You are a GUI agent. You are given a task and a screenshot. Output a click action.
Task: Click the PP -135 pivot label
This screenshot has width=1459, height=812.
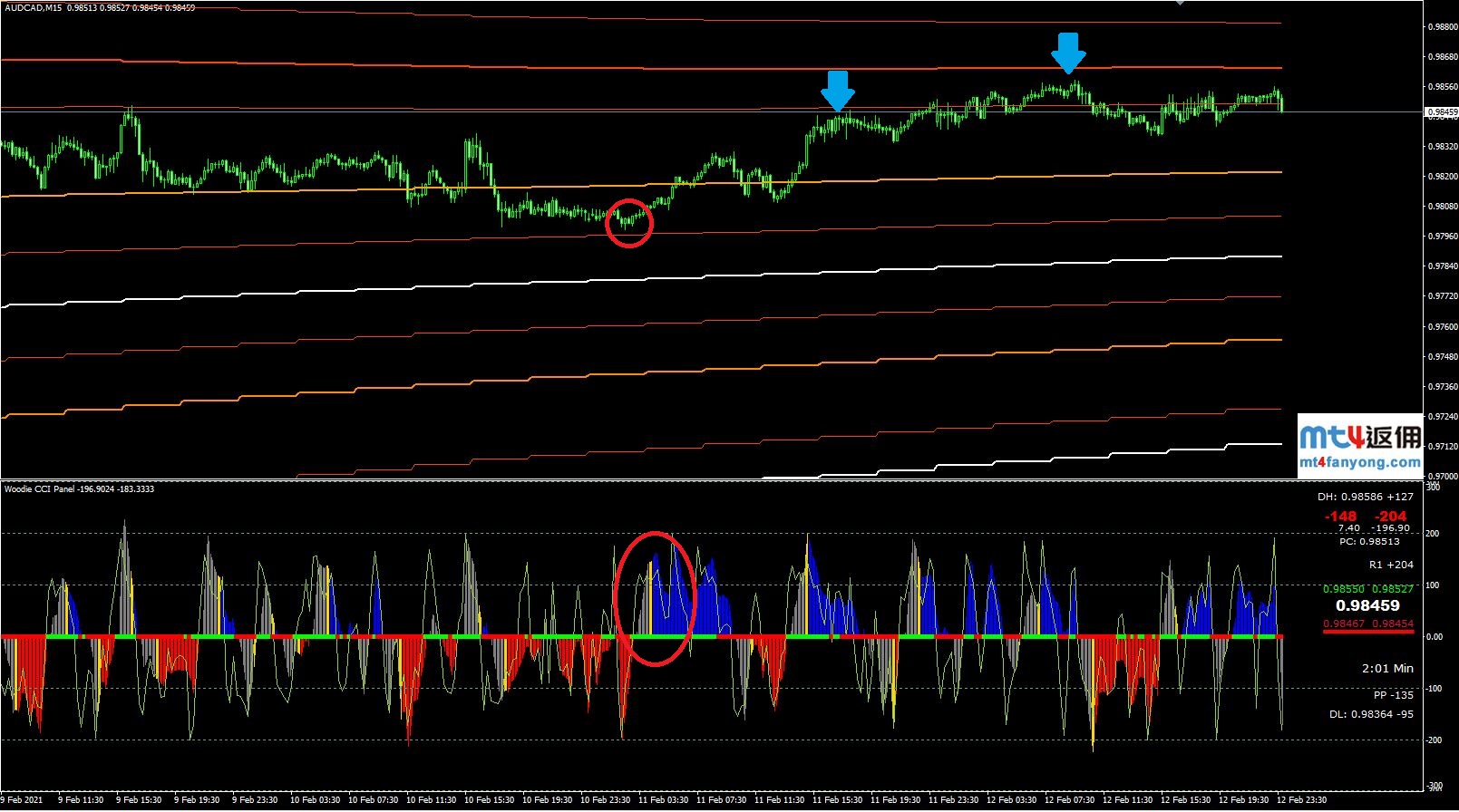point(1393,695)
